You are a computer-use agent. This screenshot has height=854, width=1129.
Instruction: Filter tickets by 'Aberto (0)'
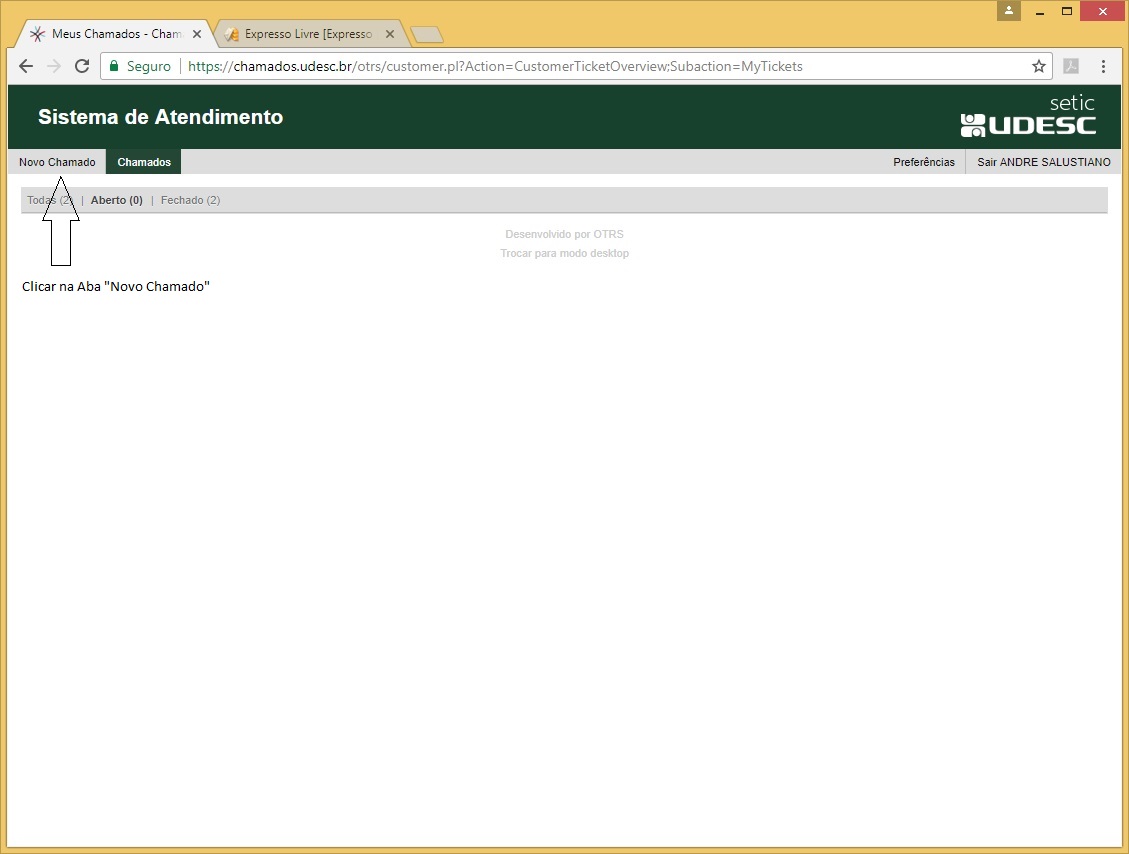[x=116, y=200]
